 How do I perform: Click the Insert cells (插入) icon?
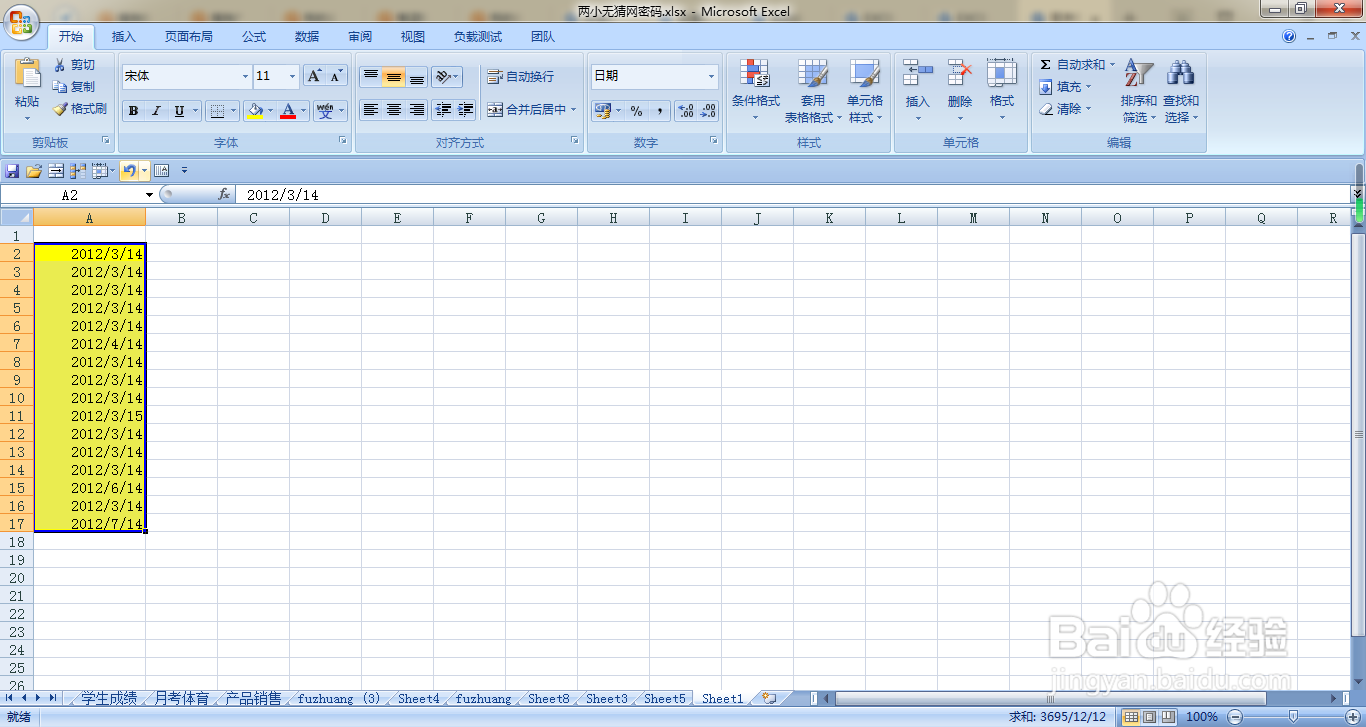[x=917, y=73]
